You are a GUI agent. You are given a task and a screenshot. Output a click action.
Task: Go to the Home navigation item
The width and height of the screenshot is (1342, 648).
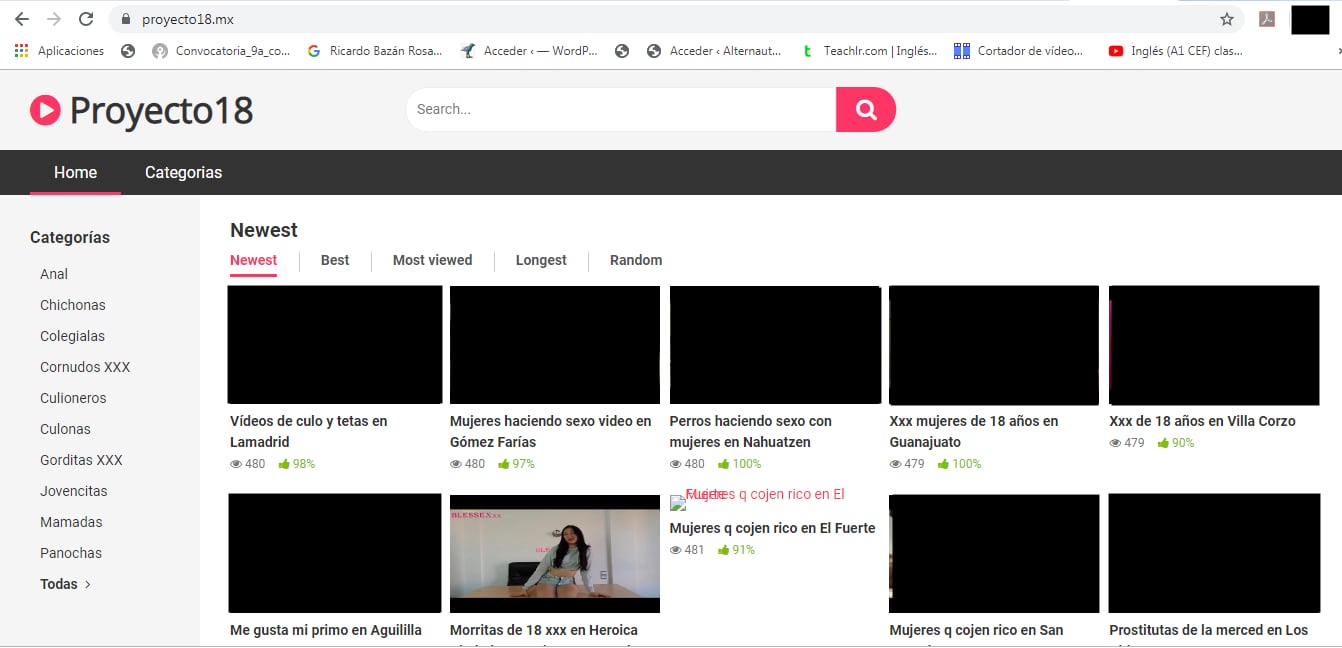[x=75, y=172]
